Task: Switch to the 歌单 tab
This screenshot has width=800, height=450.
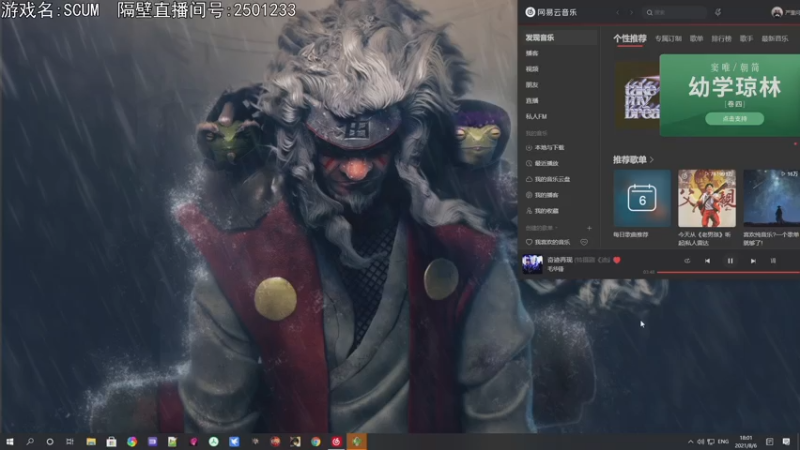Action: click(696, 39)
